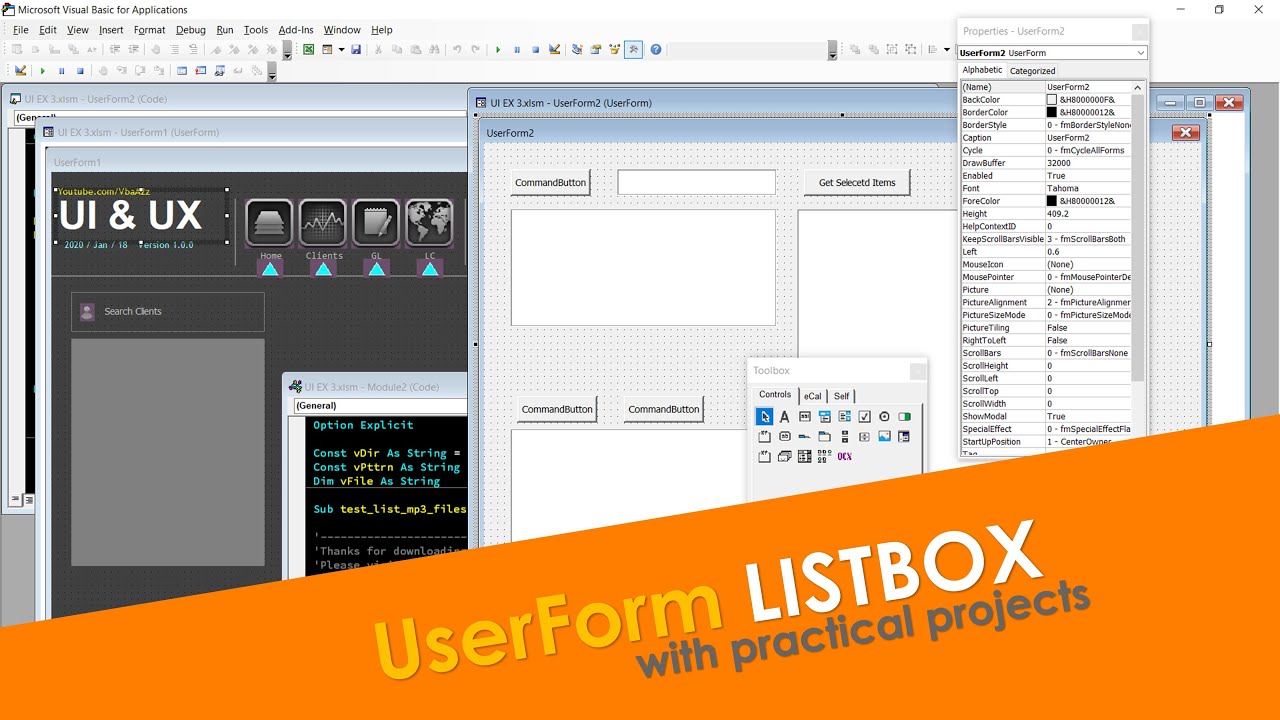The image size is (1280, 720).
Task: Run macro using main toolbar play icon
Action: tap(498, 49)
